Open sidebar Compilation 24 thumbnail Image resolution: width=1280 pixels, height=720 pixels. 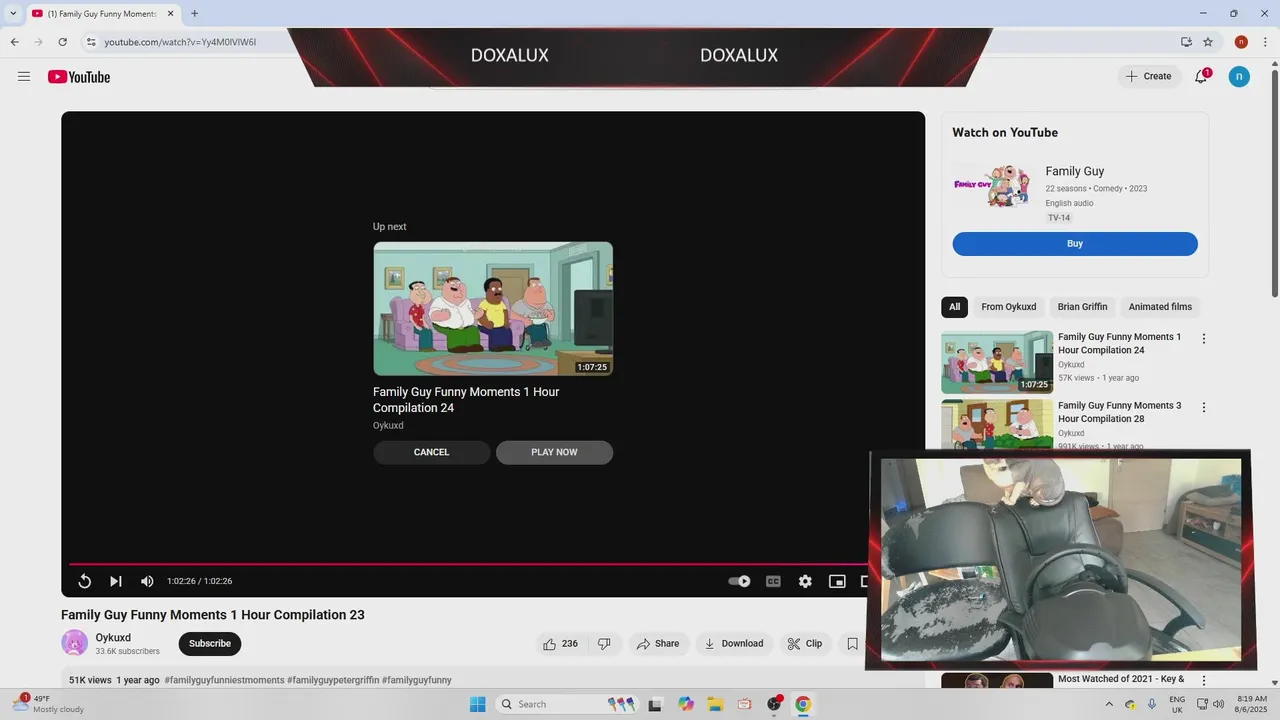pyautogui.click(x=997, y=362)
